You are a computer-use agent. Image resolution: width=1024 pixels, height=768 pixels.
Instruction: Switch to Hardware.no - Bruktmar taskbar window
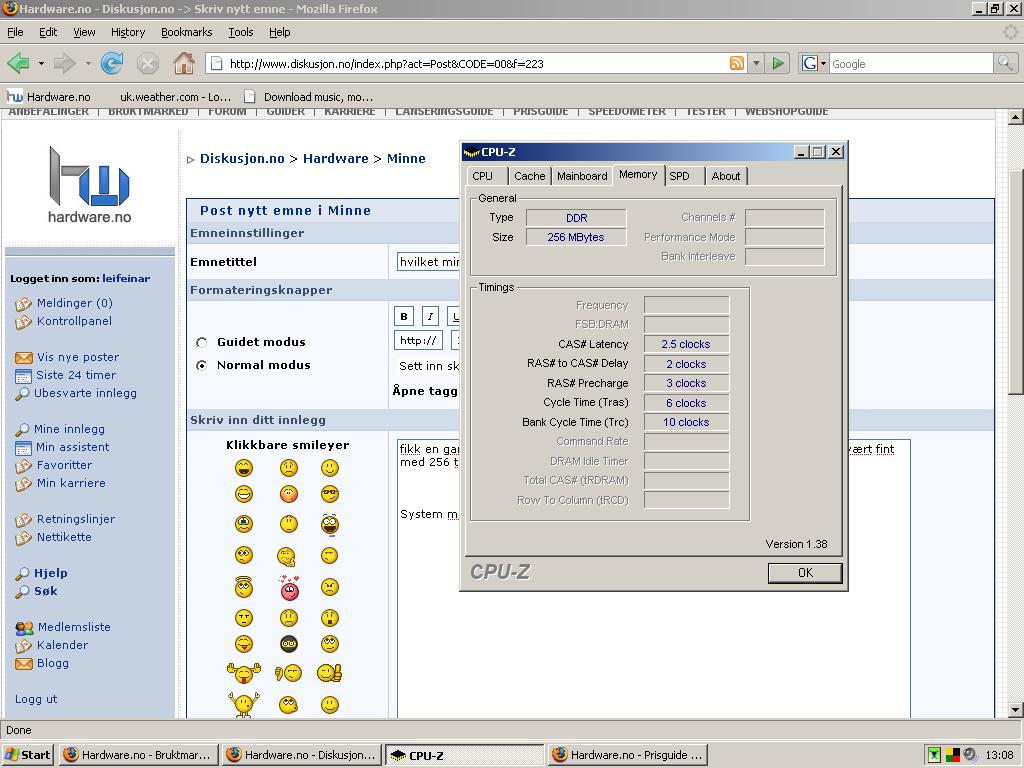coord(138,755)
